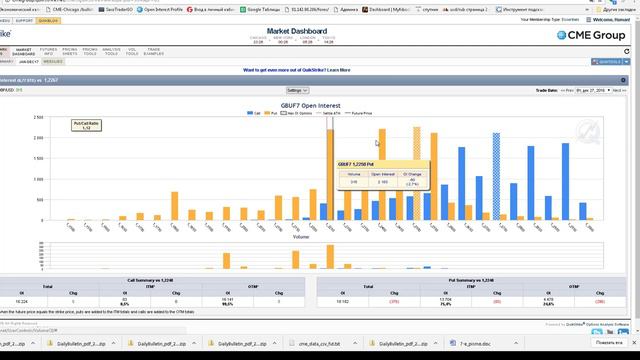Open Futures Info menu
This screenshot has height=360, width=640.
pos(48,51)
